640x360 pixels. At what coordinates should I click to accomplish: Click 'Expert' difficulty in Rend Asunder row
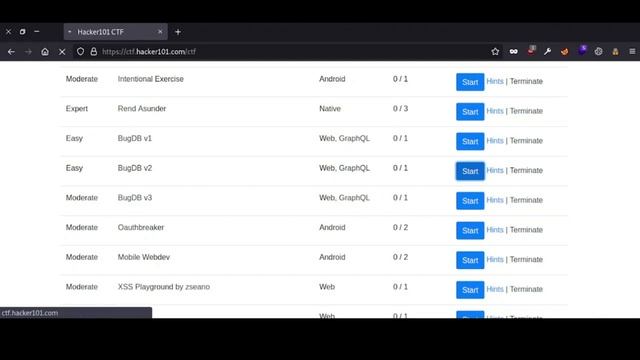pyautogui.click(x=77, y=109)
